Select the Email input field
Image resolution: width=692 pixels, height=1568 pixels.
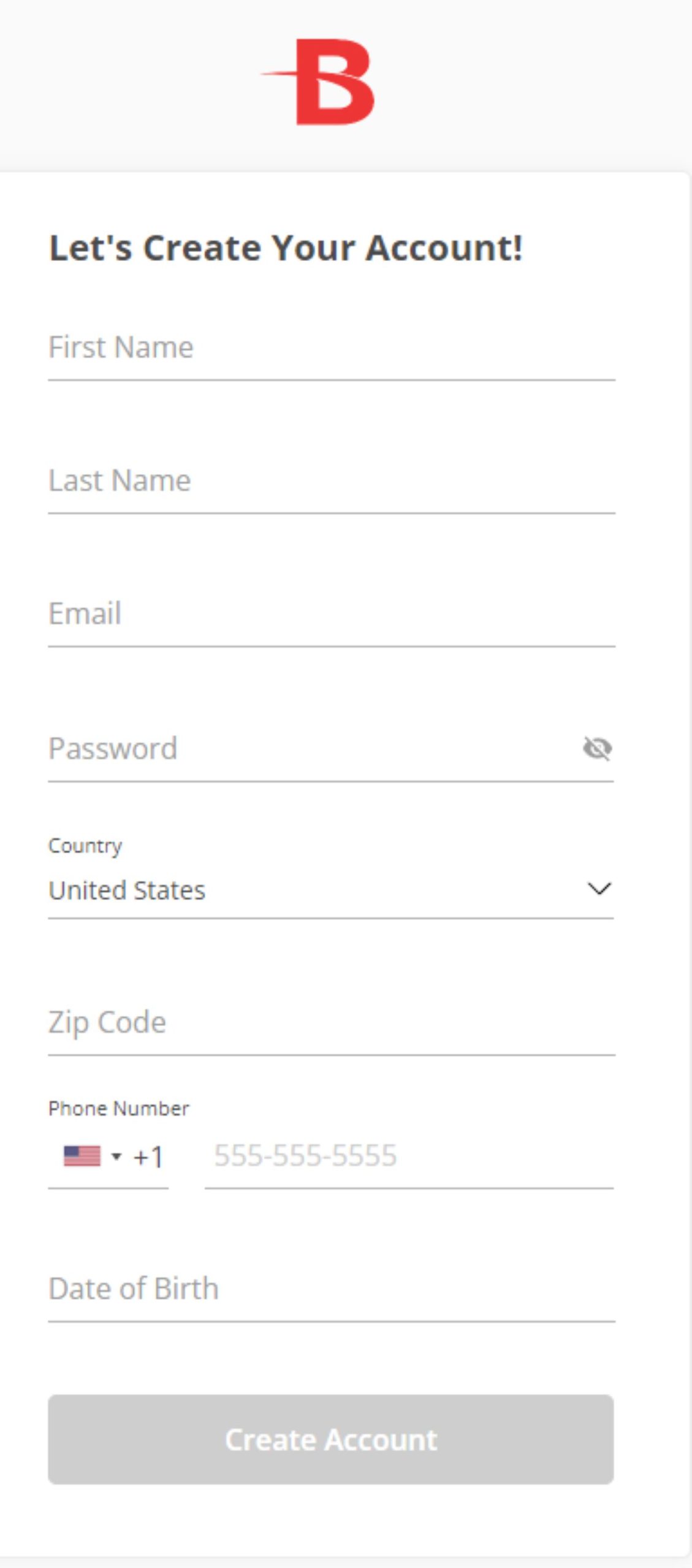[x=331, y=614]
